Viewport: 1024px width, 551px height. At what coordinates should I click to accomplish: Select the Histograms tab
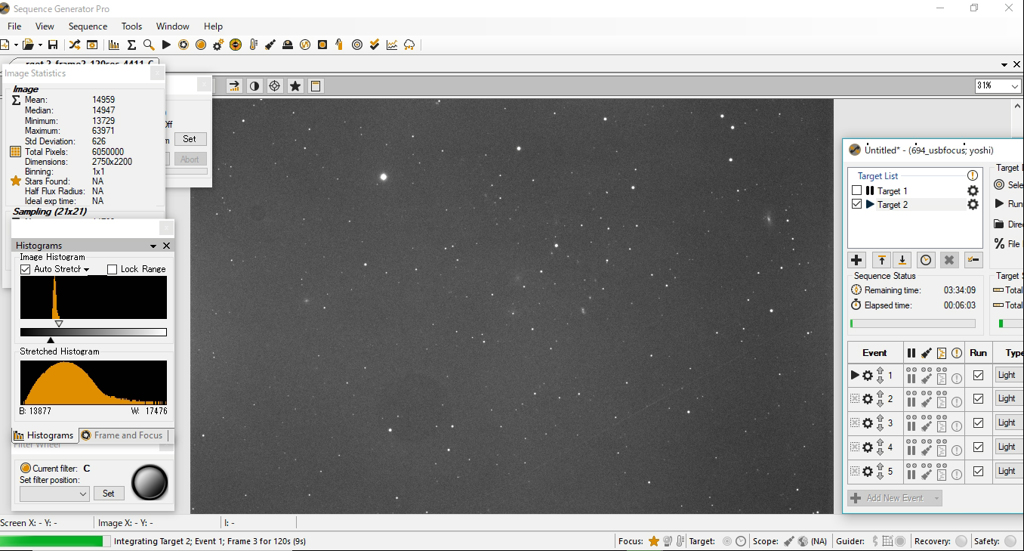coord(44,435)
